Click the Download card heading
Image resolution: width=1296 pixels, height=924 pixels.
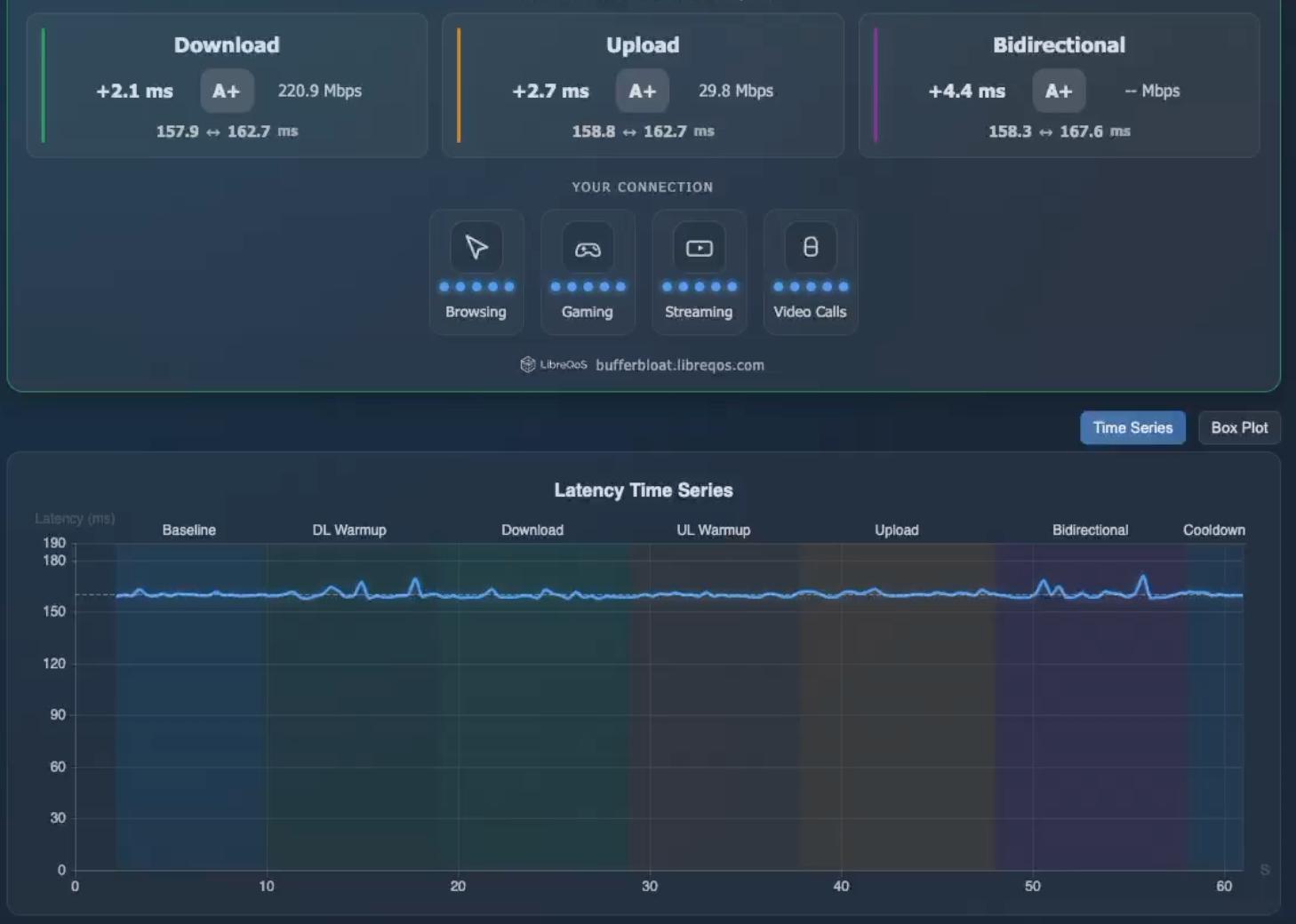click(227, 45)
